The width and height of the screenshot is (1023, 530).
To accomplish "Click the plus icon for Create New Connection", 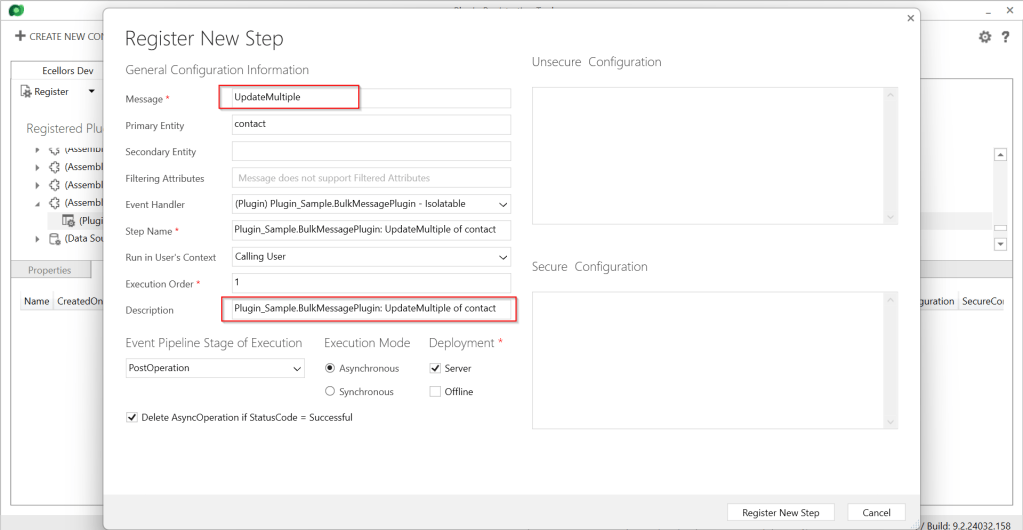I will pos(19,36).
